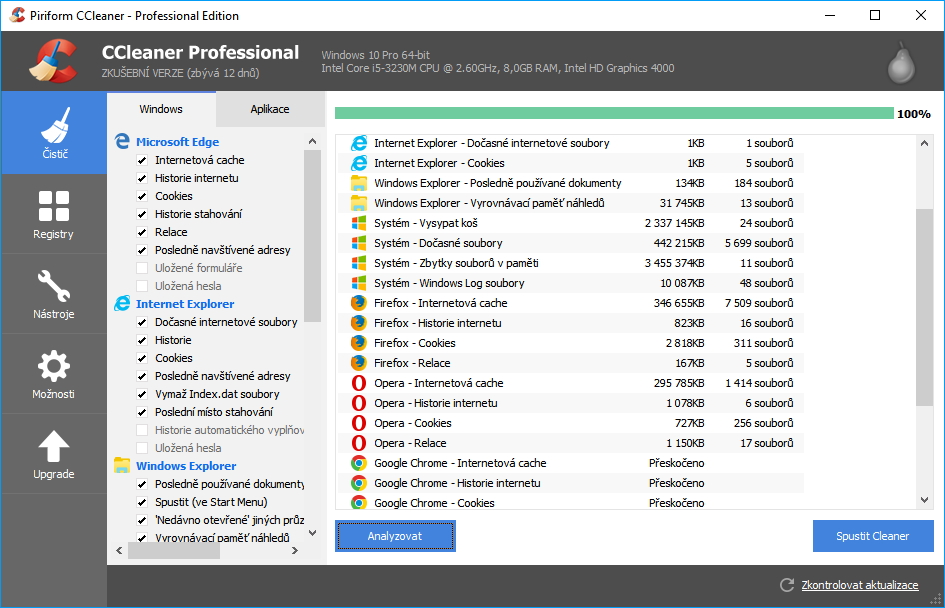Viewport: 945px width, 608px height.
Task: Click options list scroll down arrow
Action: [x=312, y=533]
